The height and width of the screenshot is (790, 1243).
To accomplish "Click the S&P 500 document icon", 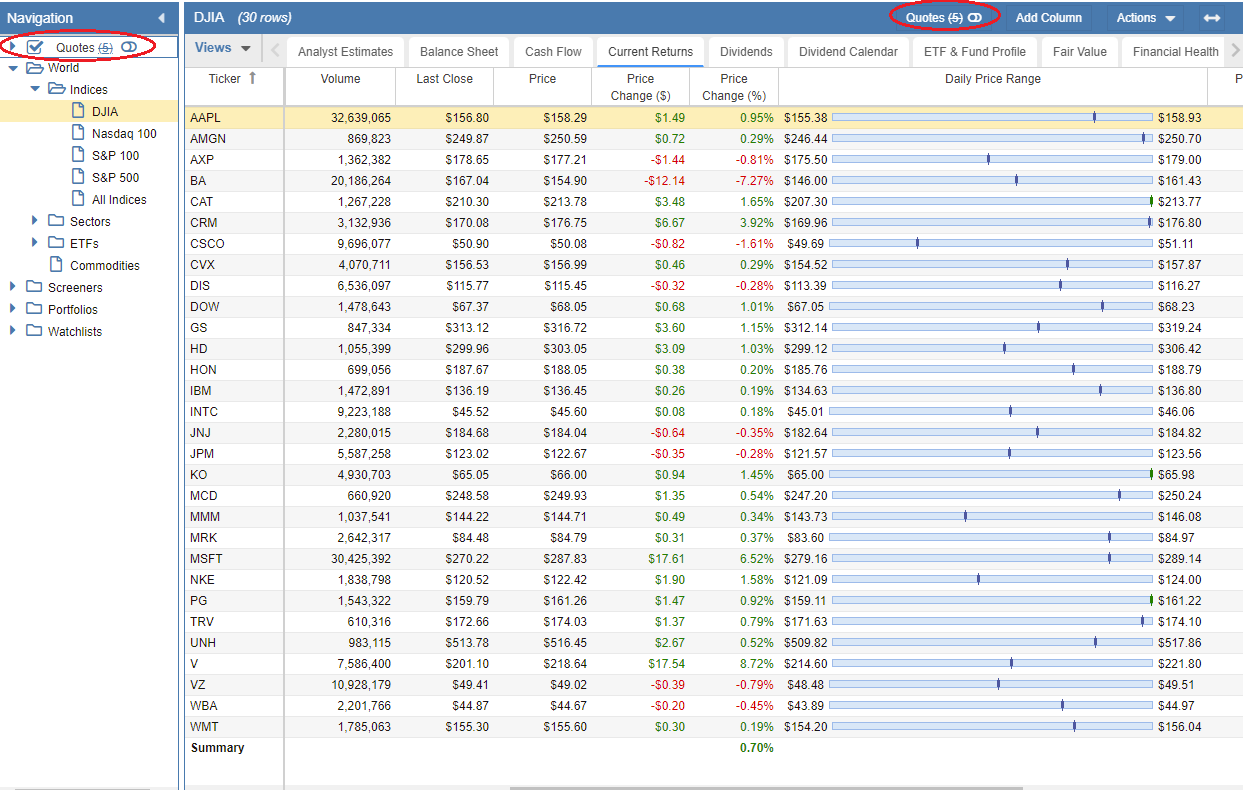I will (78, 177).
